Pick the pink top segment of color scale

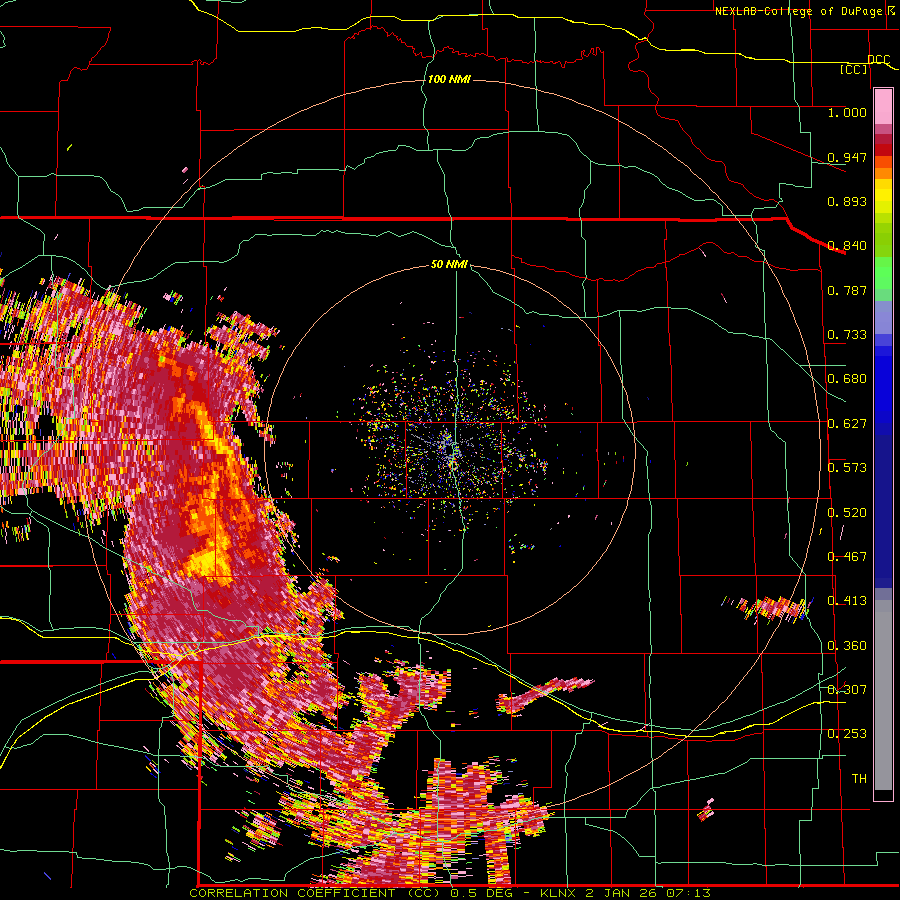pyautogui.click(x=883, y=106)
